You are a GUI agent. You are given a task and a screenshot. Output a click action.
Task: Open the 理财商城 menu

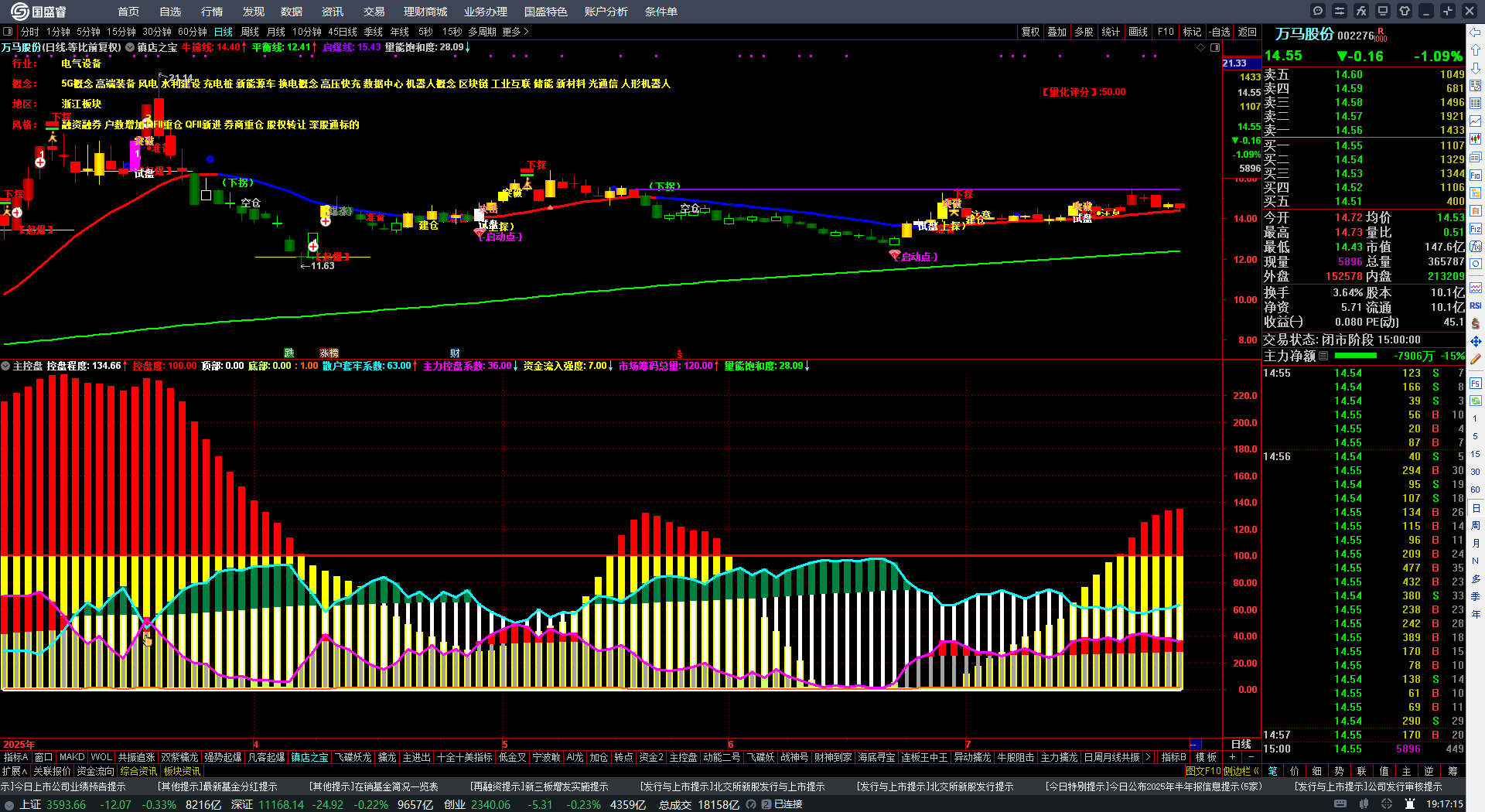pyautogui.click(x=425, y=12)
